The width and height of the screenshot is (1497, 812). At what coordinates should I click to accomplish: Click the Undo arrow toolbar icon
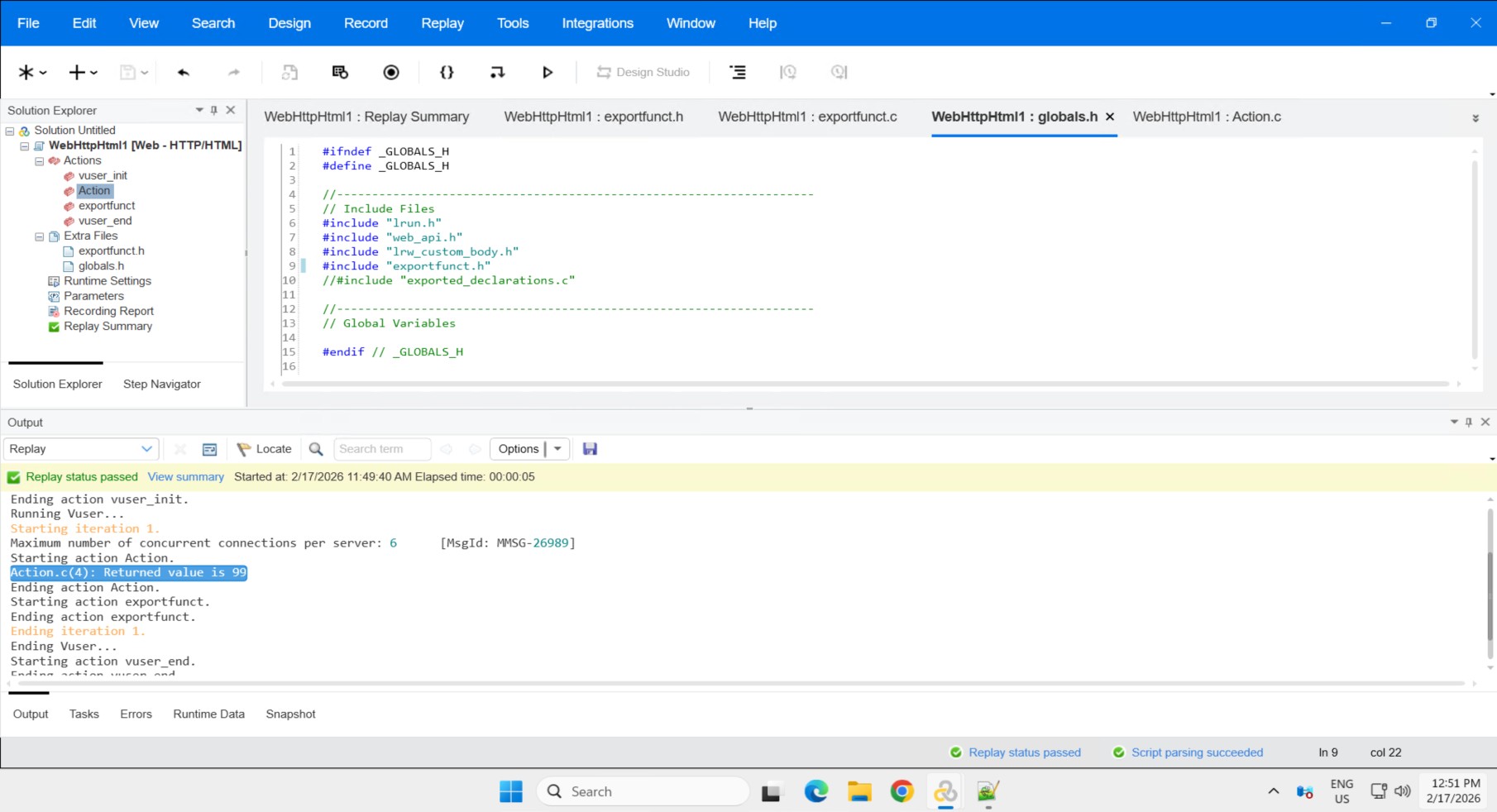(x=184, y=73)
